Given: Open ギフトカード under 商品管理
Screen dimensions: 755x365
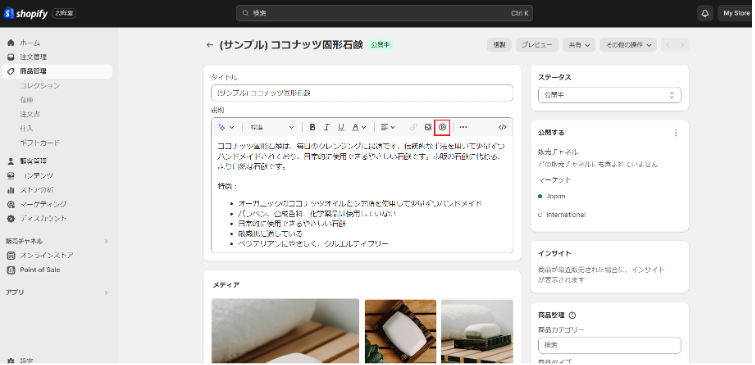Looking at the screenshot, I should pyautogui.click(x=40, y=143).
